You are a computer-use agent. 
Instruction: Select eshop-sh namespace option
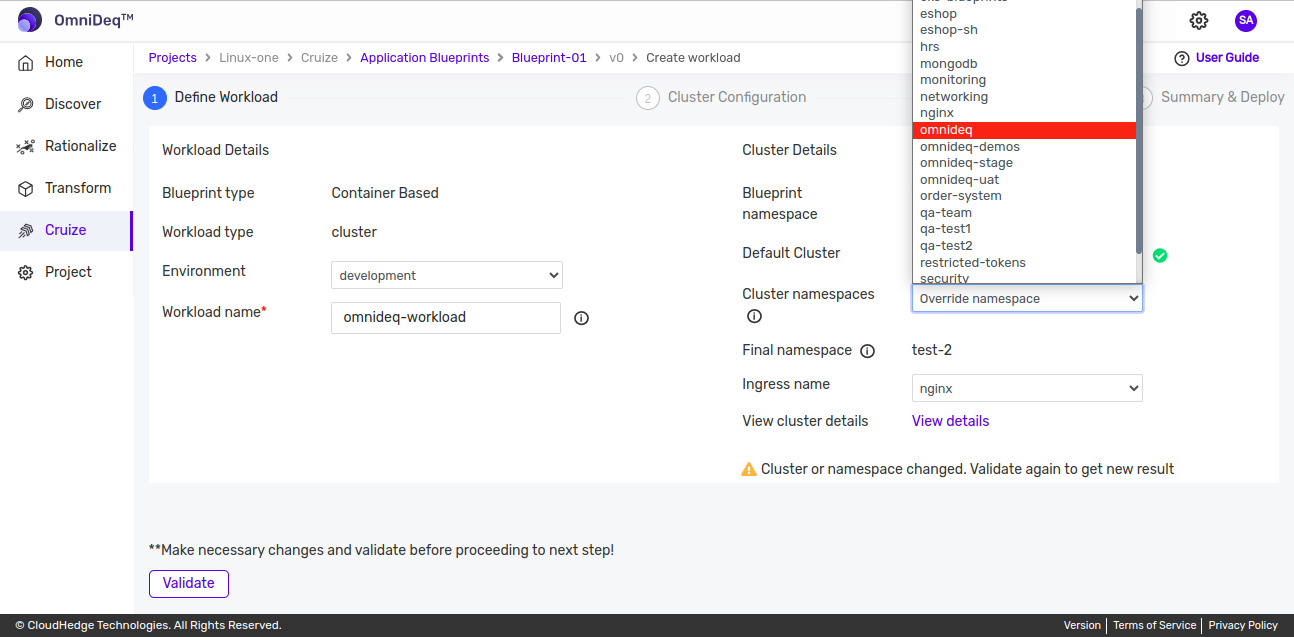point(1025,30)
